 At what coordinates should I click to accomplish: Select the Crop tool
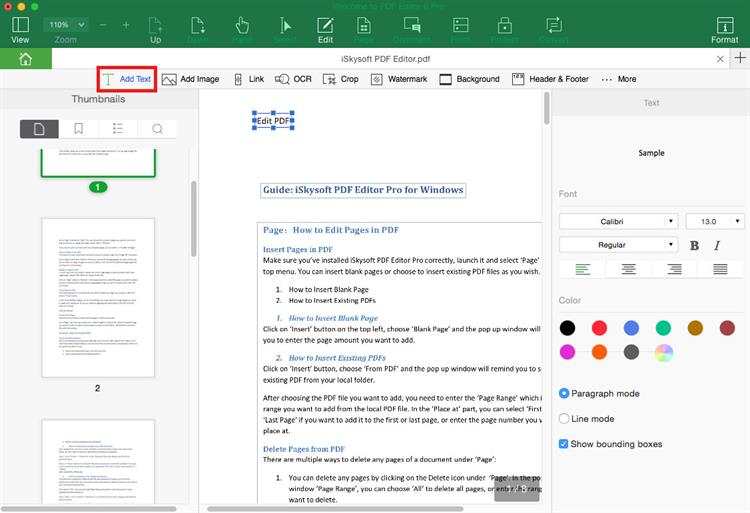(341, 79)
